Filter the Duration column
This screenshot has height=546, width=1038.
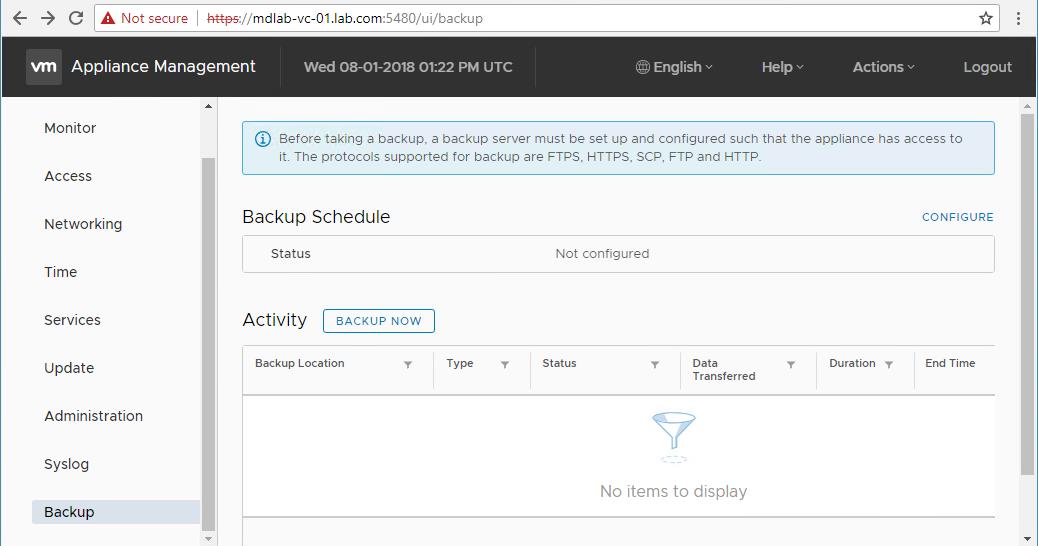click(x=888, y=365)
